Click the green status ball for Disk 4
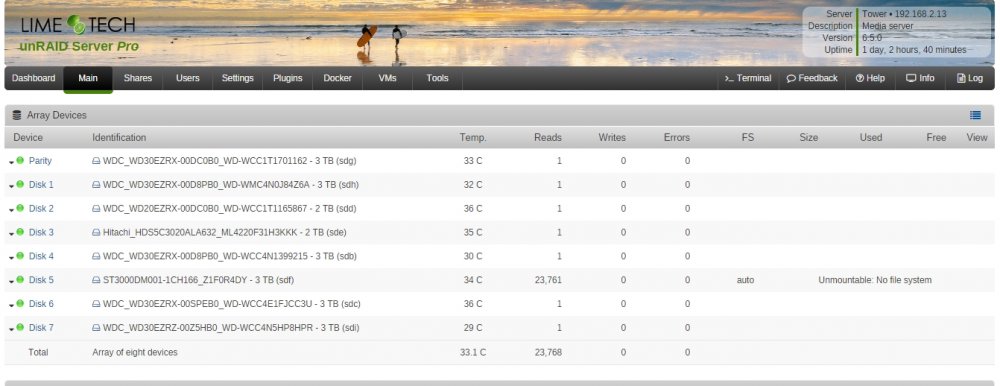The height and width of the screenshot is (386, 1000). coord(20,255)
